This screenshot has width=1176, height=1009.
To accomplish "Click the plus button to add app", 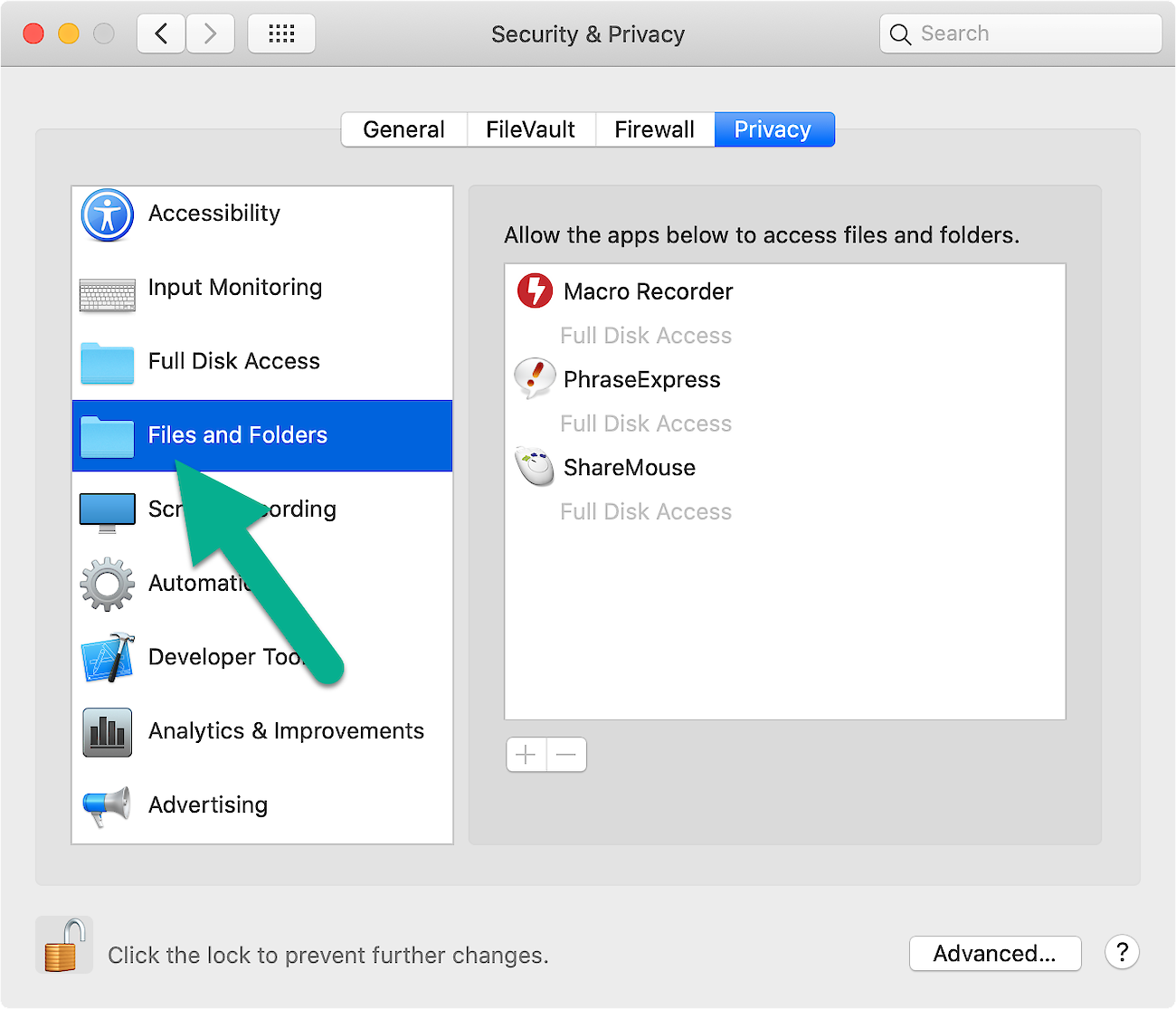I will (x=526, y=755).
